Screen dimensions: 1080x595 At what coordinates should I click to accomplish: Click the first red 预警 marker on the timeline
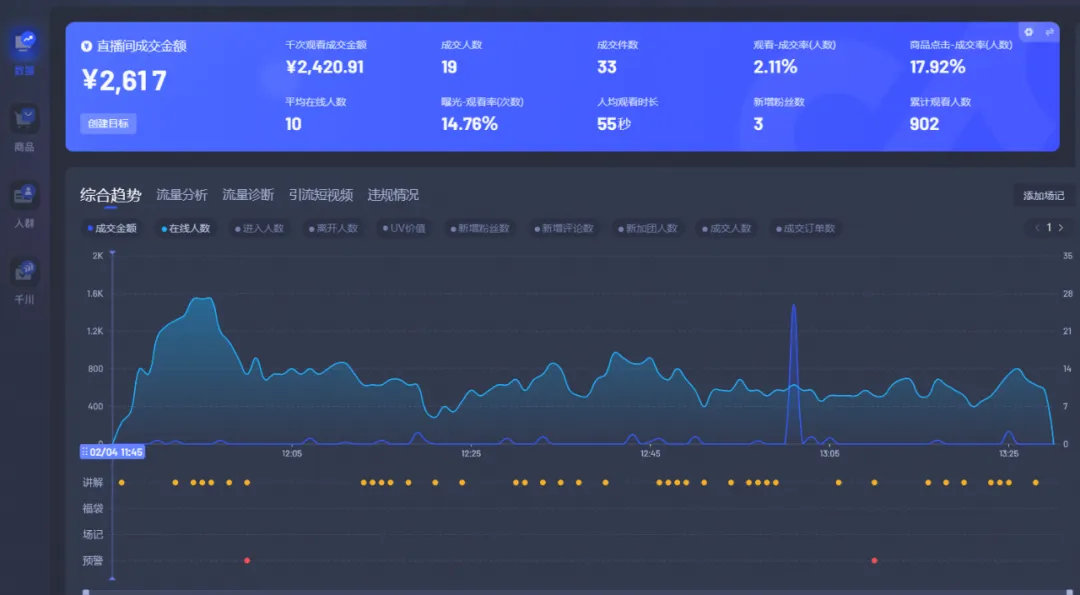click(247, 560)
